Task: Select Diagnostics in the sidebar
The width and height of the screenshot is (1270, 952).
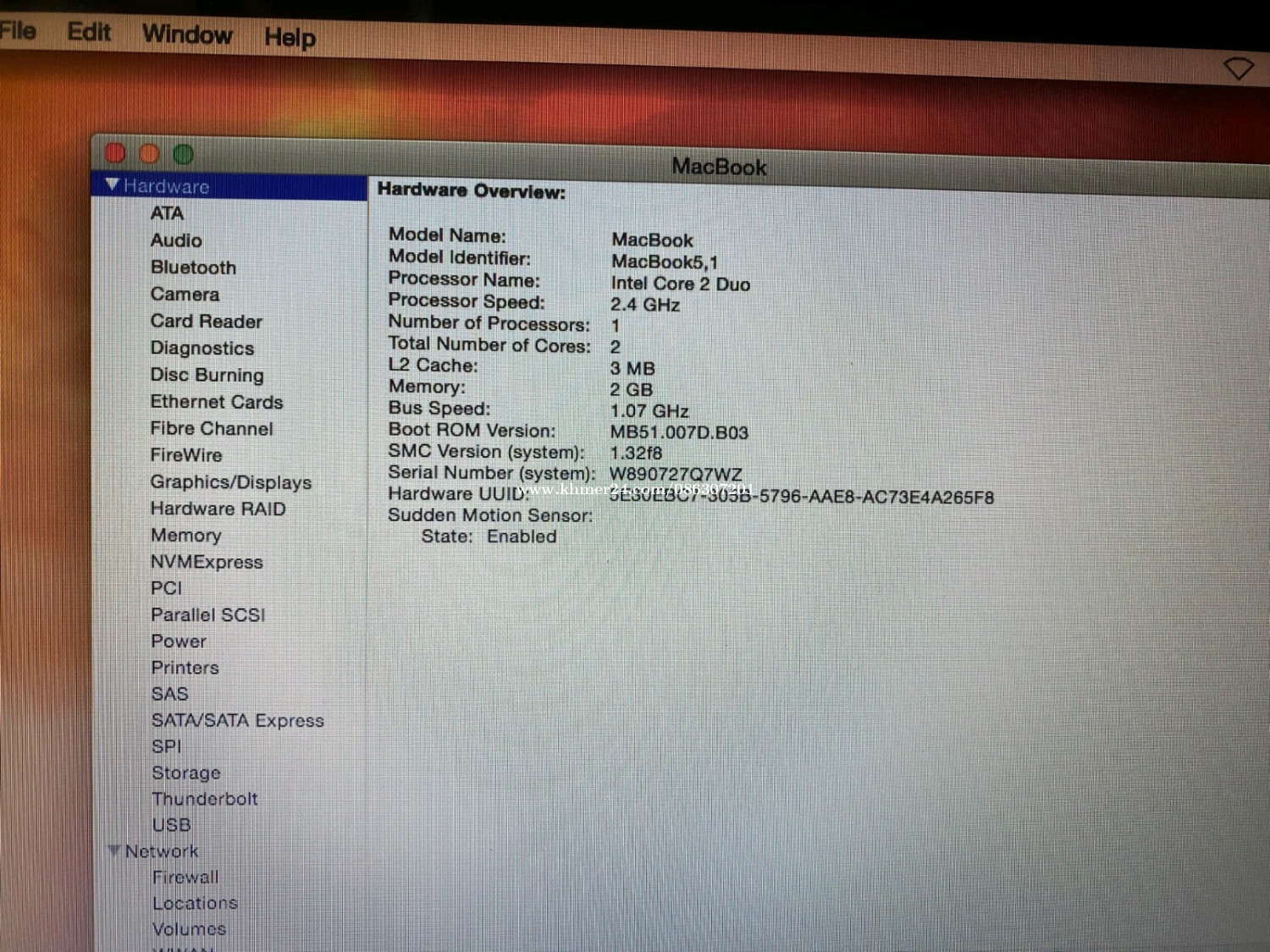Action: [202, 349]
